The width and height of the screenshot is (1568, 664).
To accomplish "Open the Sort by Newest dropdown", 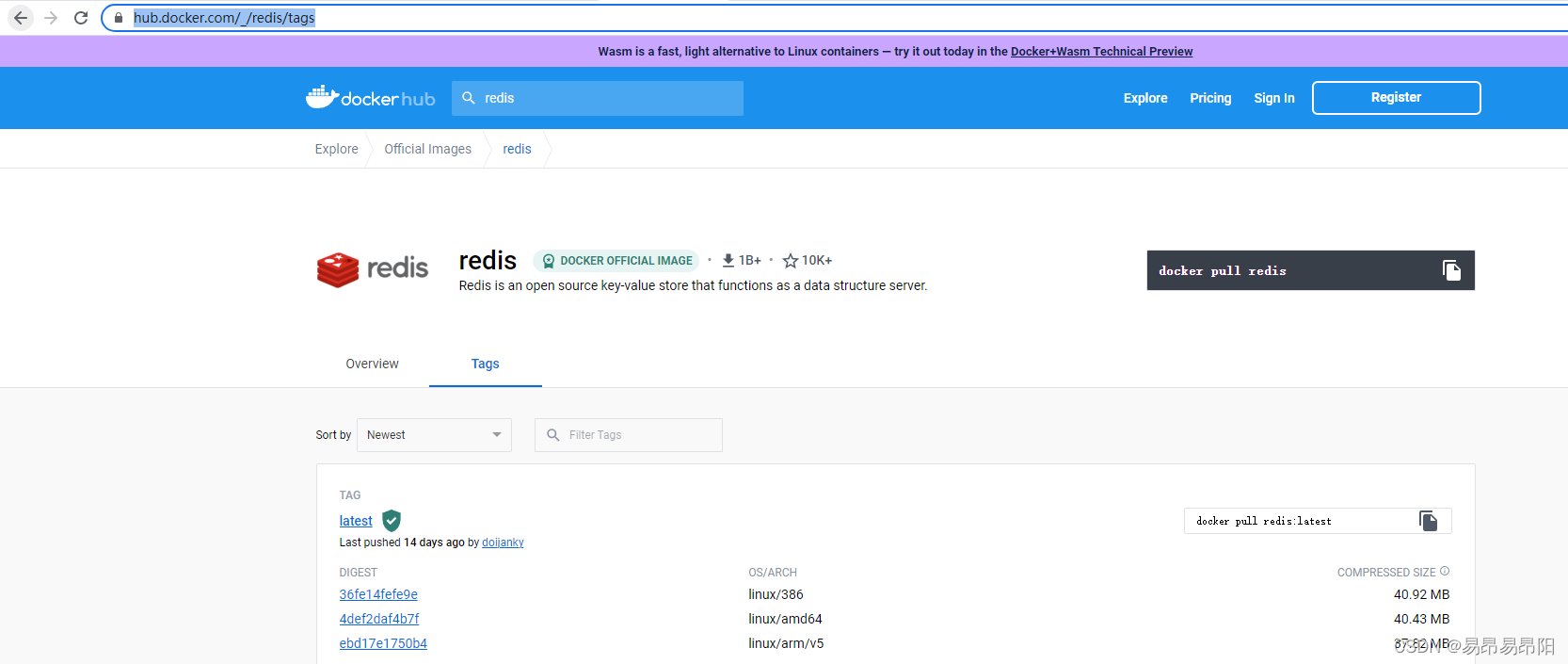I will coord(434,435).
